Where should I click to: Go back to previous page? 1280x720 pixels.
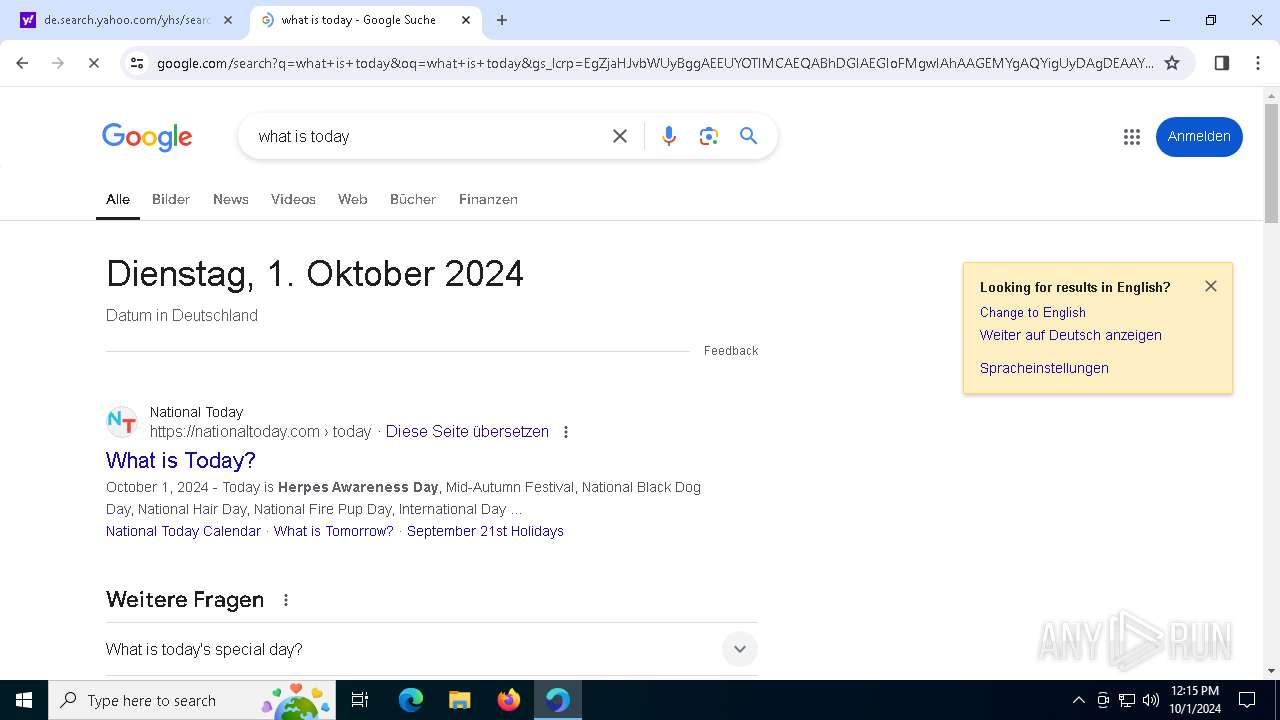point(22,63)
